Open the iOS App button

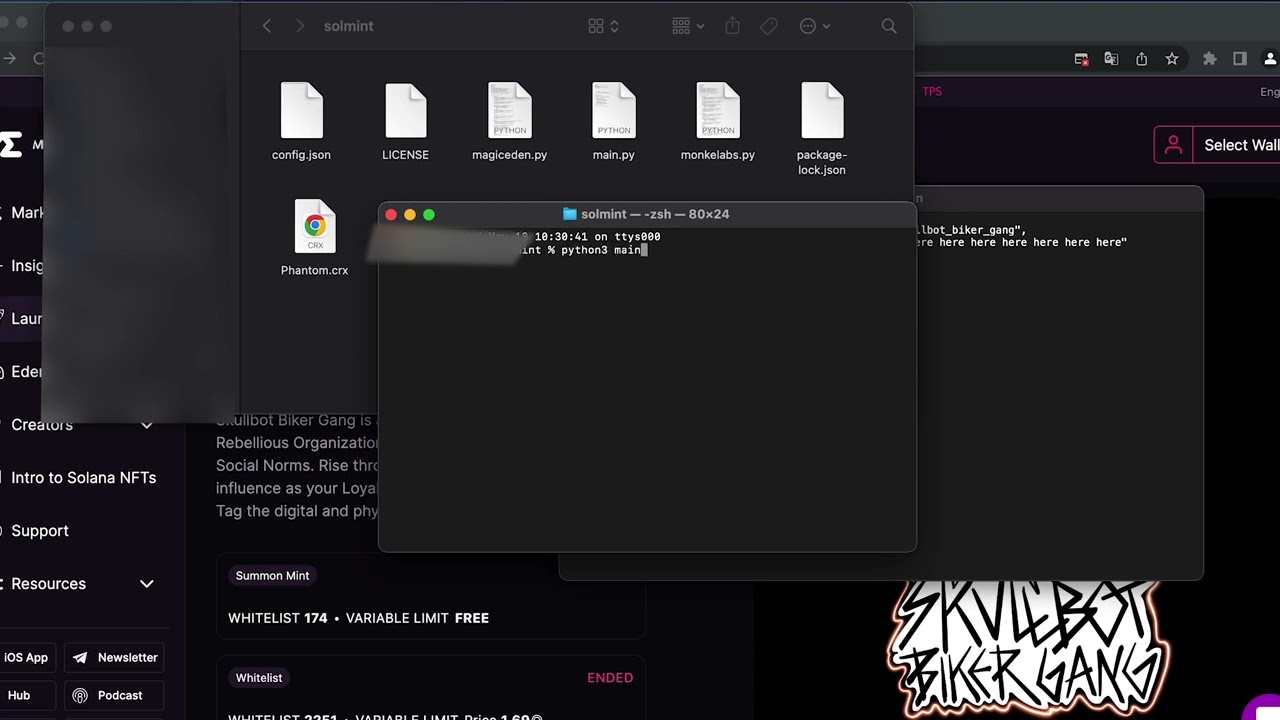27,658
